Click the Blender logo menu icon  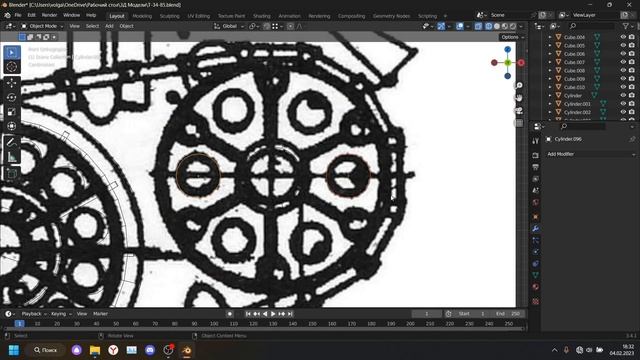pos(7,15)
